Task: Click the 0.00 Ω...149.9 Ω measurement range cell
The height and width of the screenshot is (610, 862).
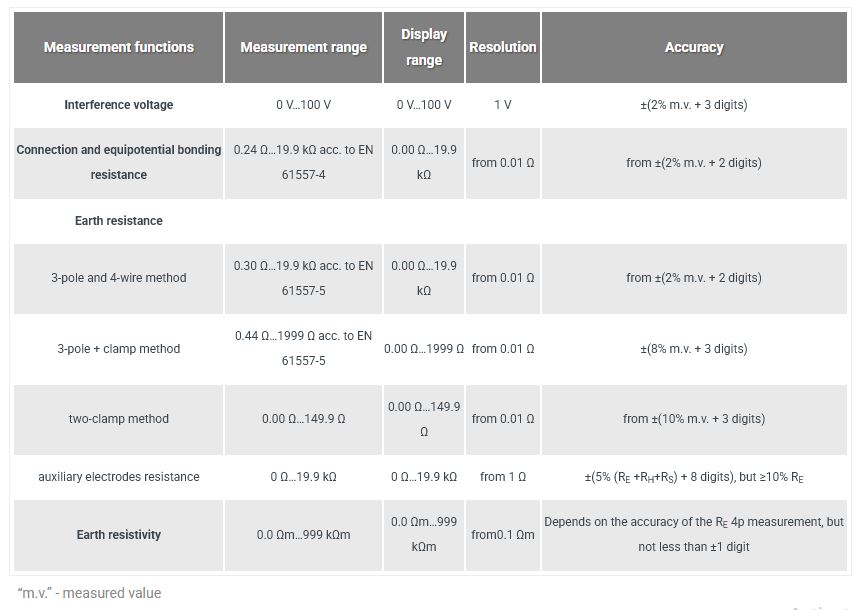Action: (303, 419)
